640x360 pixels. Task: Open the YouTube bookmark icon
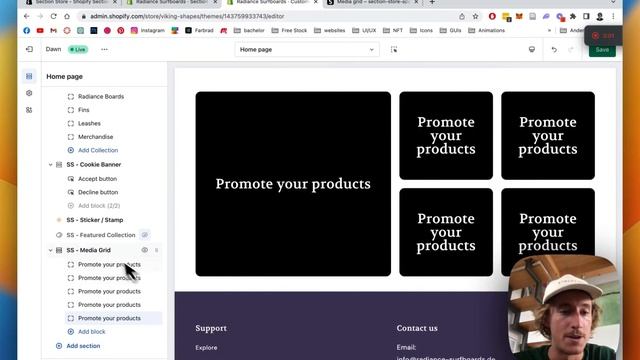(x=40, y=30)
